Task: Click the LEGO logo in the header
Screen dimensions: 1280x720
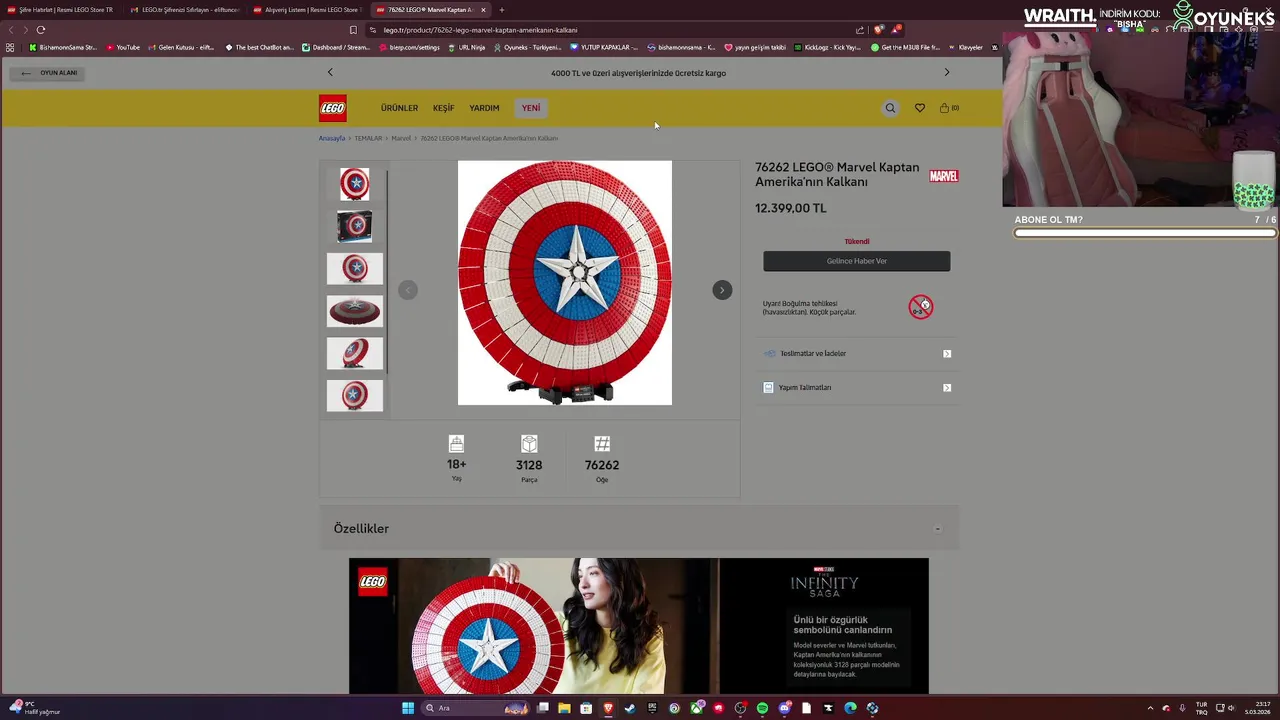Action: click(x=333, y=108)
